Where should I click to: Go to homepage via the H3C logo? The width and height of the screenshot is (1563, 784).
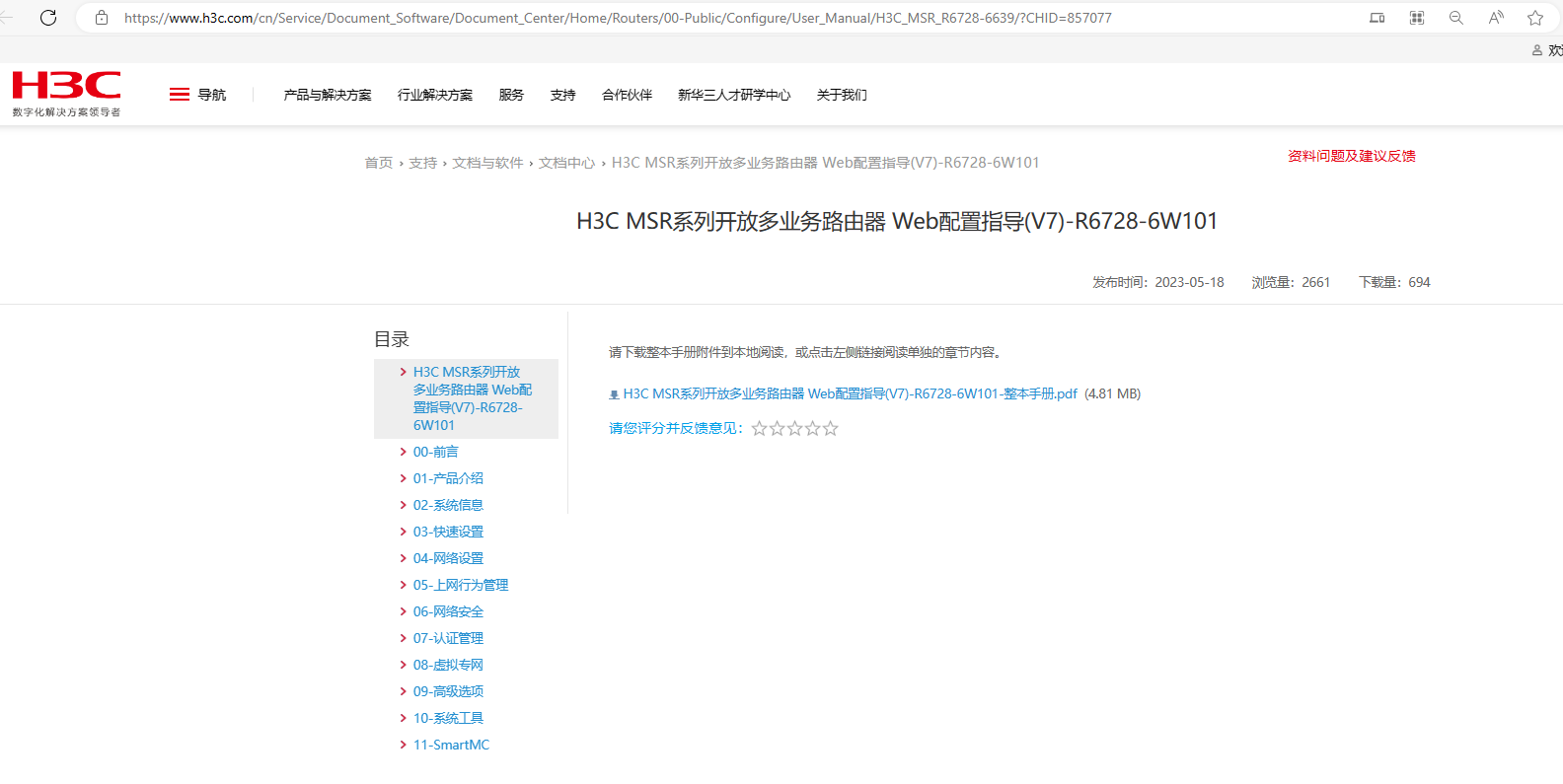tap(67, 94)
